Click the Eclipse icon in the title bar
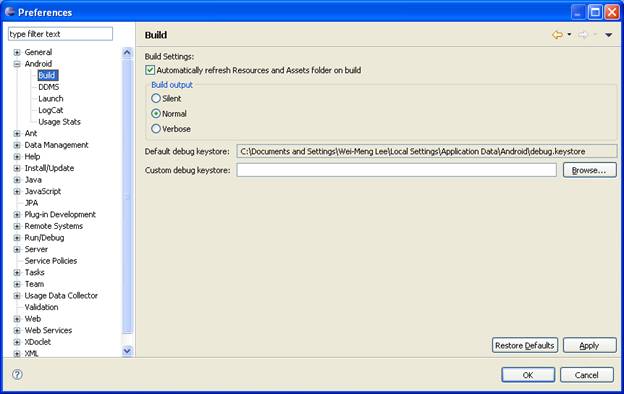 (10, 12)
